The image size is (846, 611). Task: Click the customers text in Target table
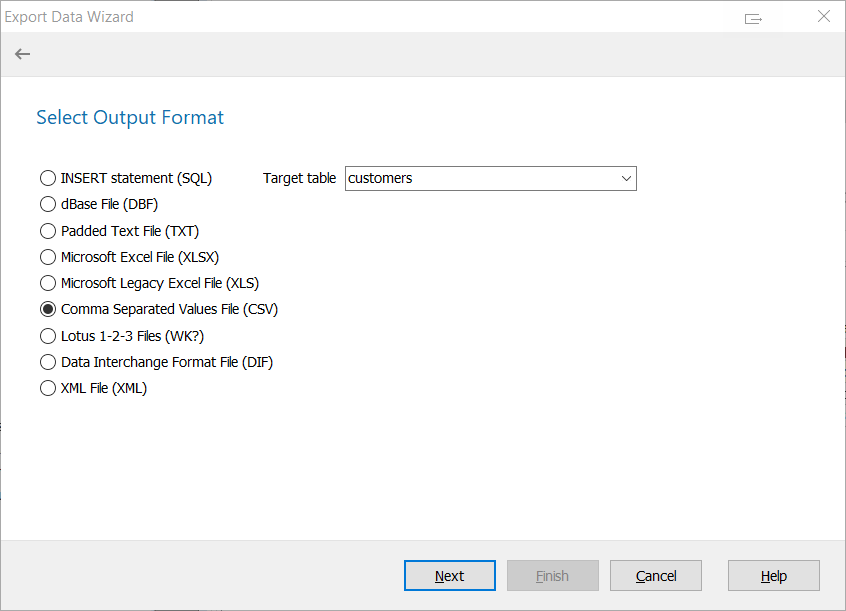(381, 179)
